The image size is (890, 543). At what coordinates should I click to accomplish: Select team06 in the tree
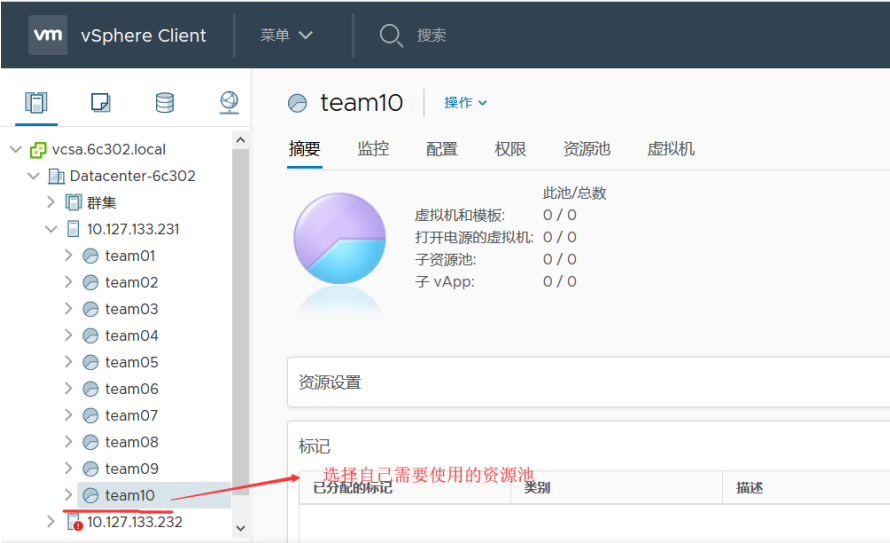[x=132, y=389]
